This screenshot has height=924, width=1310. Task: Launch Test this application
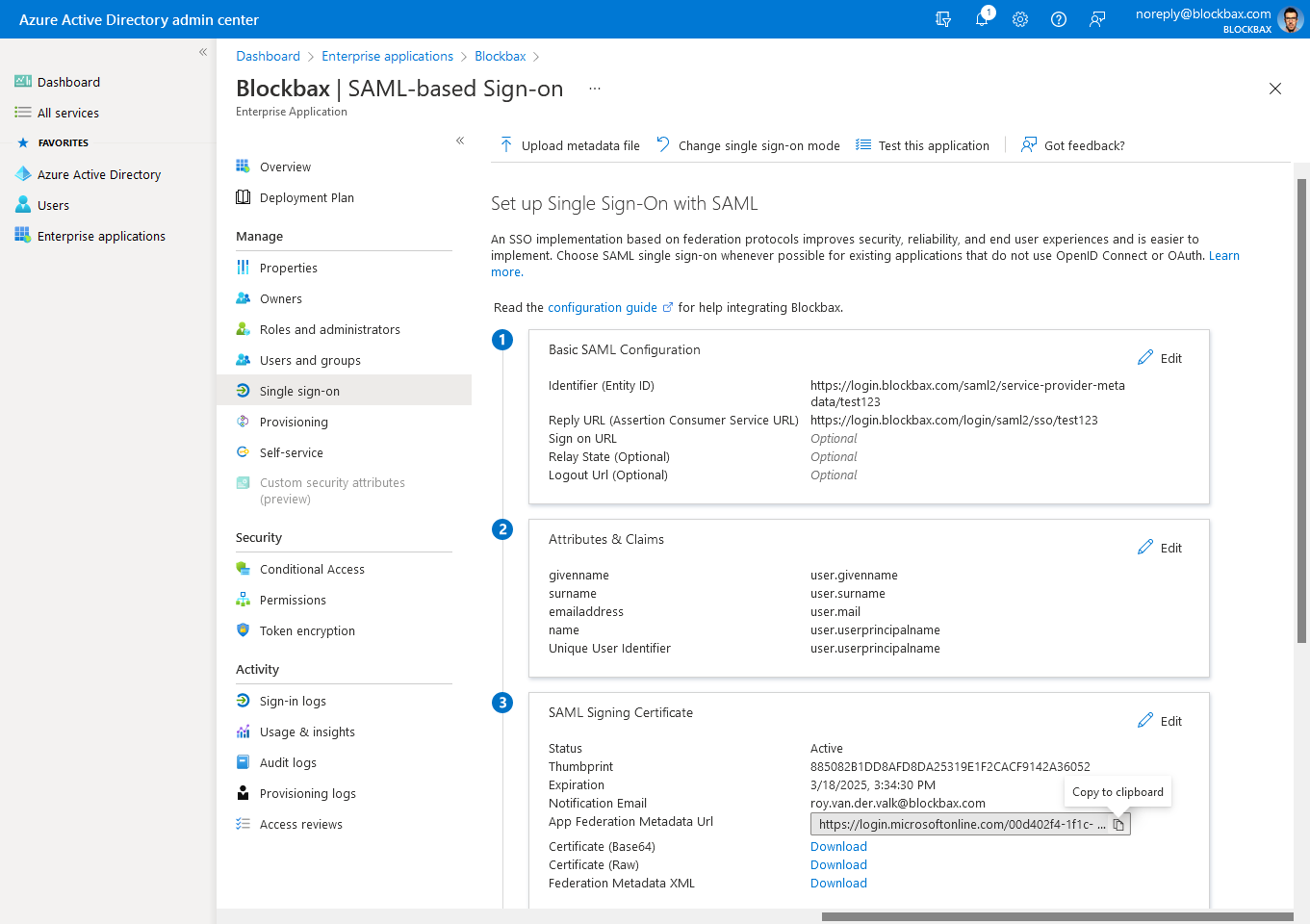932,144
